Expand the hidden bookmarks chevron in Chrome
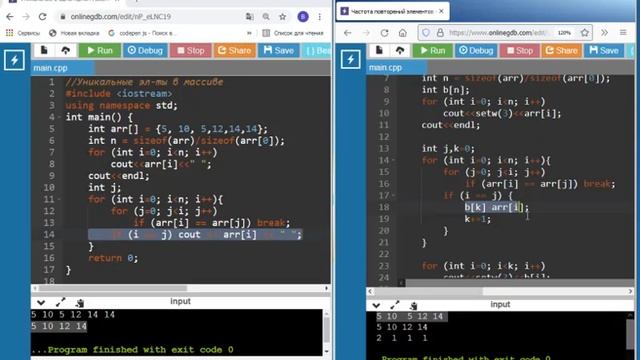The image size is (640, 360). [249, 33]
